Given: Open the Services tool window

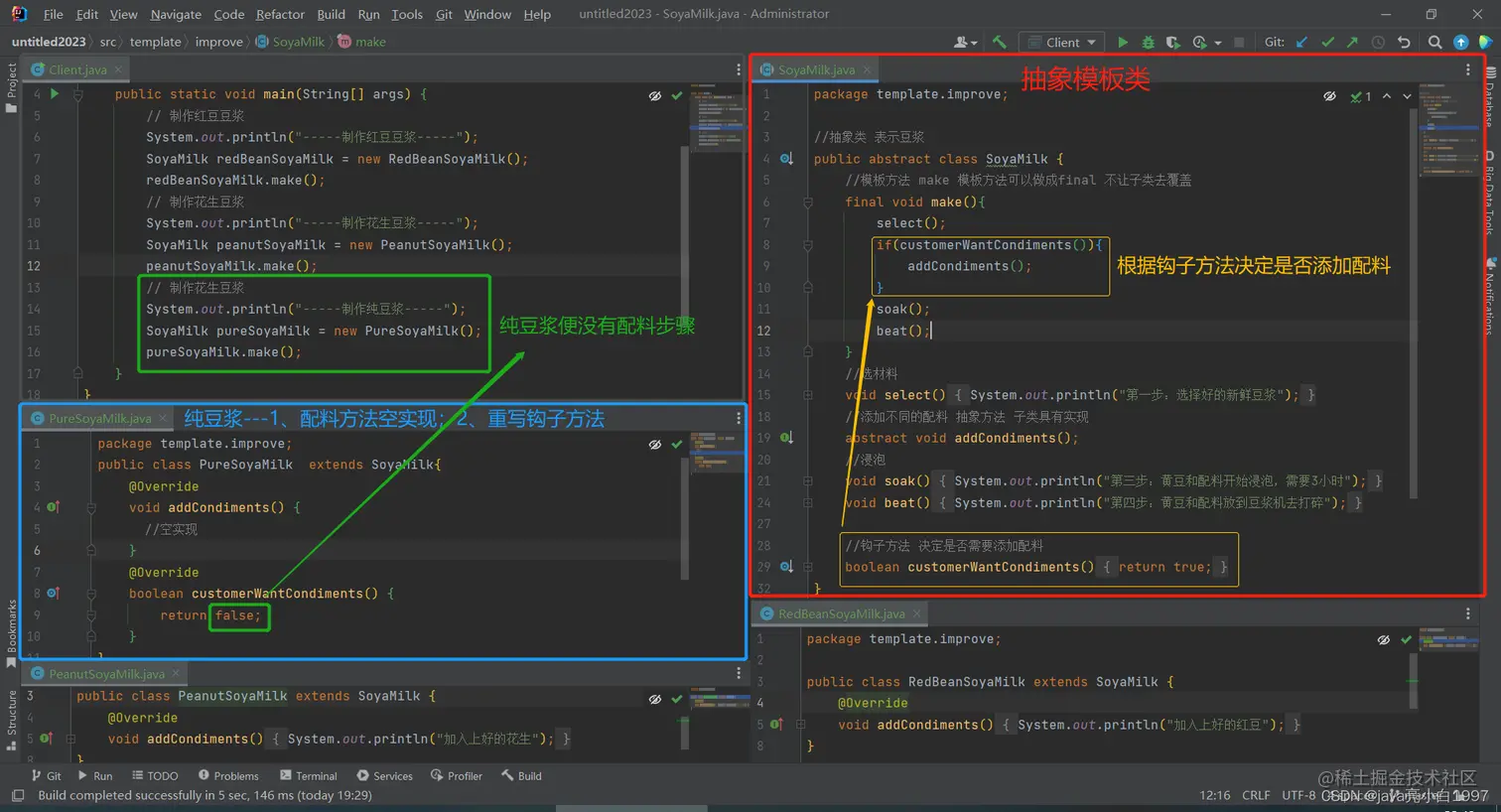Looking at the screenshot, I should [x=384, y=776].
